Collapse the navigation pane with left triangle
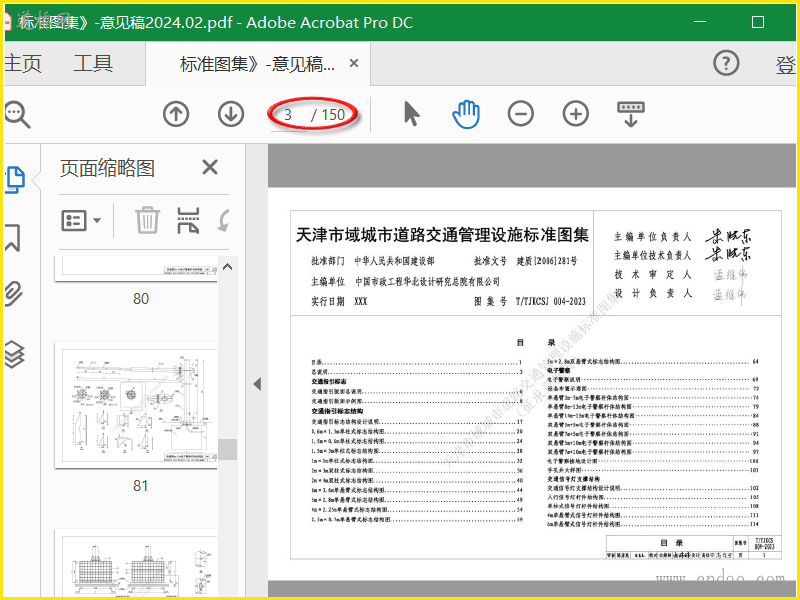 click(x=257, y=384)
